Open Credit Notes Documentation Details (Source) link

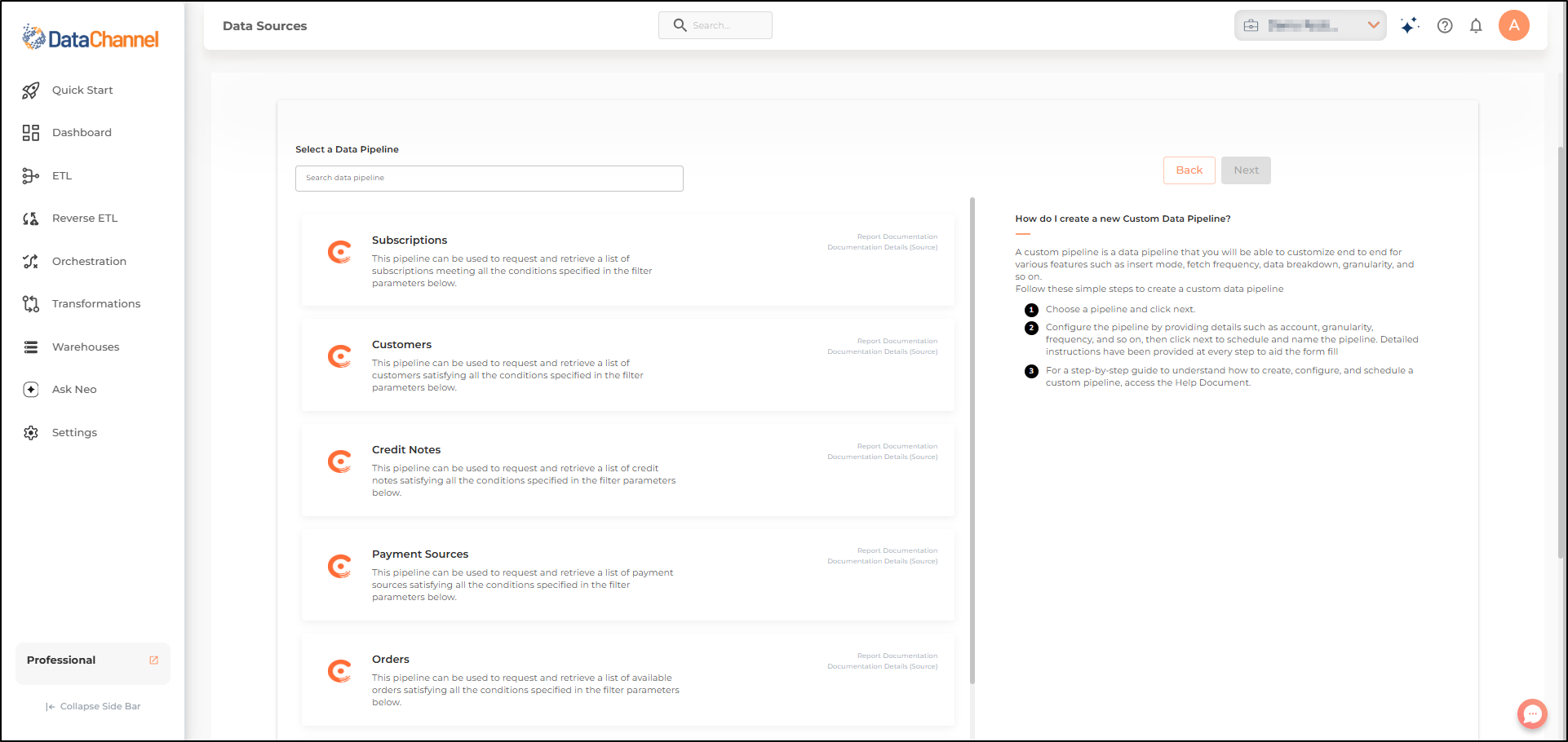[x=883, y=457]
